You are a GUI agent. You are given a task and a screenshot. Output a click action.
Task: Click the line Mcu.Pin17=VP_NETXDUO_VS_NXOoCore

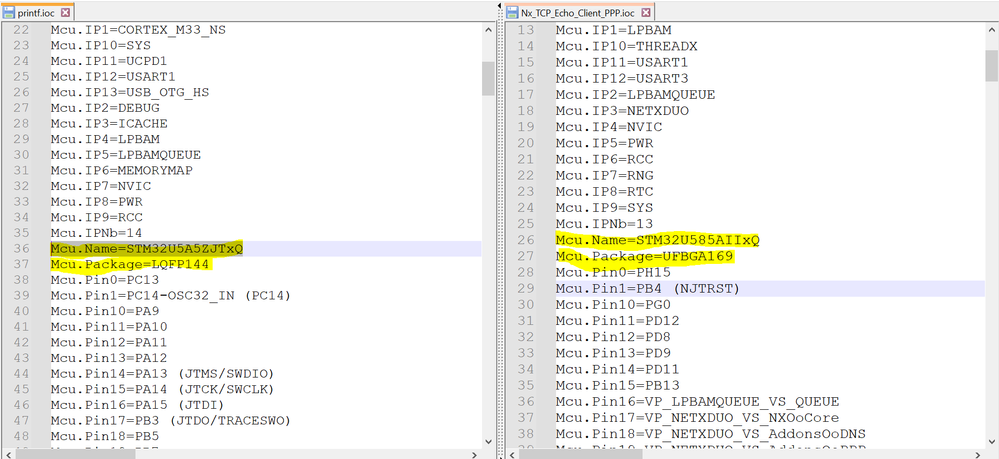tap(697, 418)
